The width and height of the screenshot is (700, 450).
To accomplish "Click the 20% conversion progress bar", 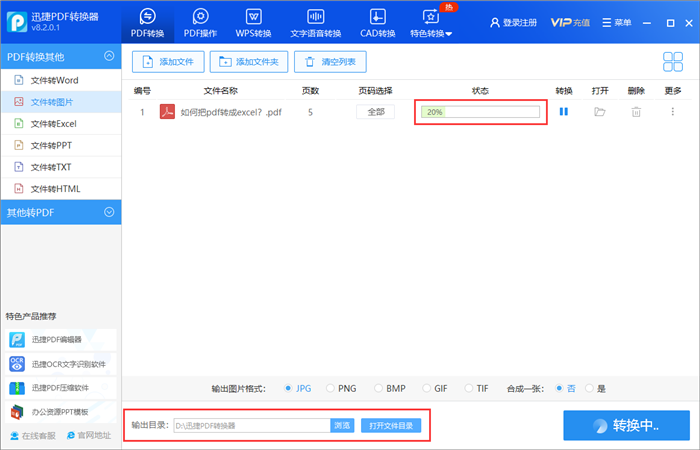I will [480, 112].
